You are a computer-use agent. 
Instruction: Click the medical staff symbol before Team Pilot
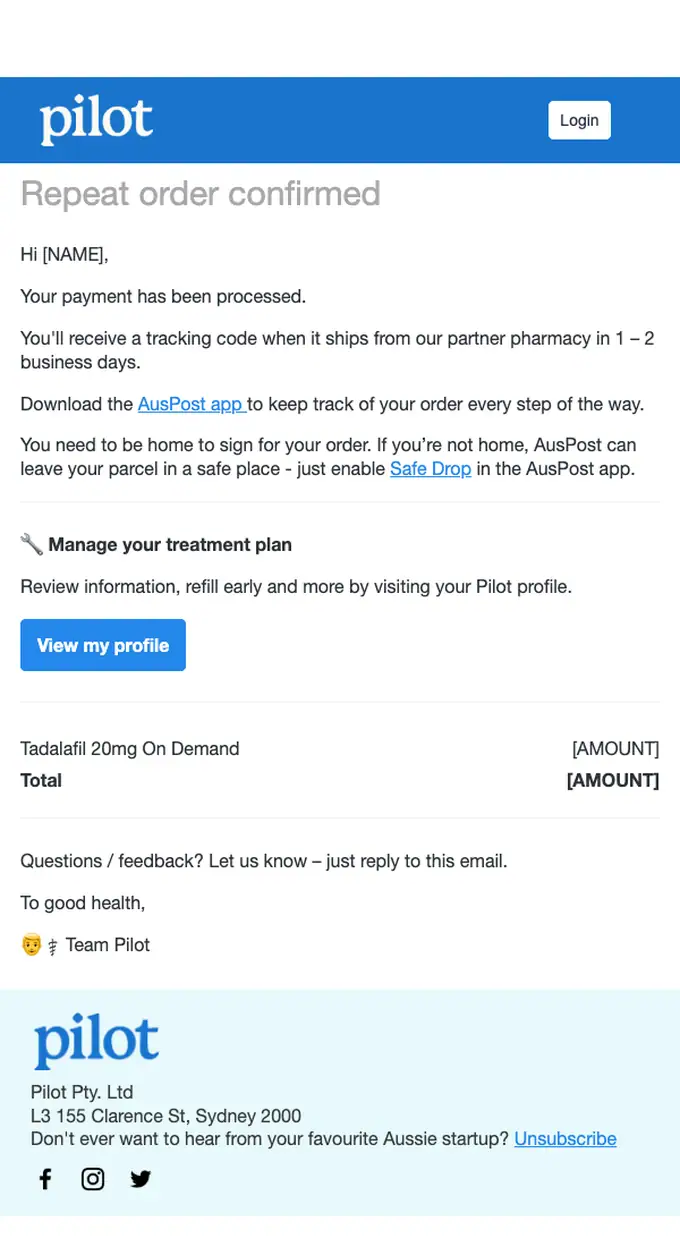click(53, 946)
